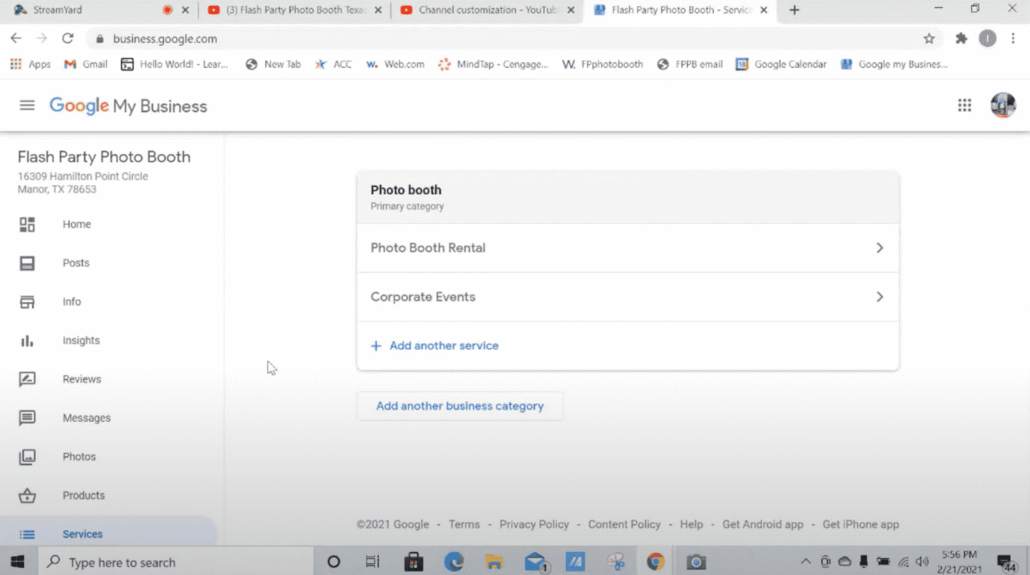Open Reviews section in sidebar

click(x=81, y=379)
